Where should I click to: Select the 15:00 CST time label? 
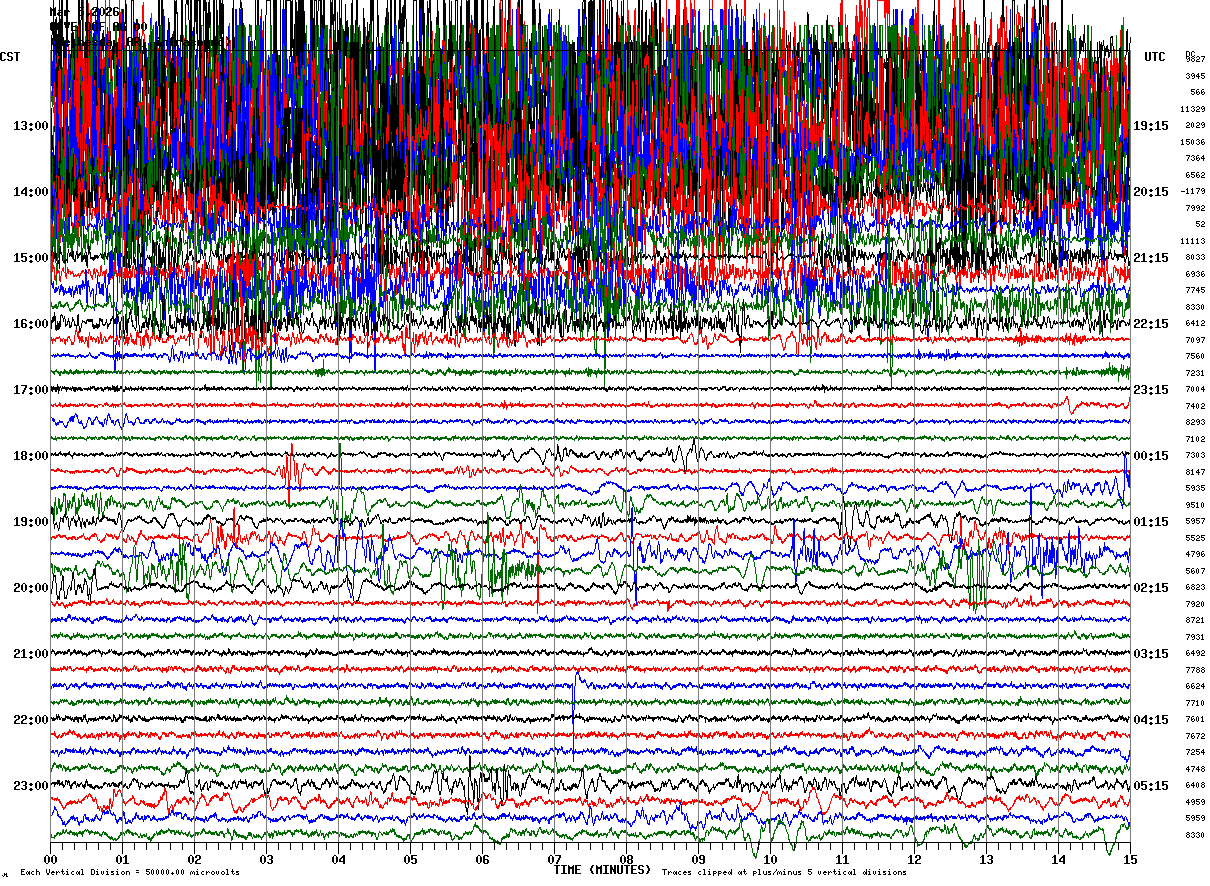point(31,258)
